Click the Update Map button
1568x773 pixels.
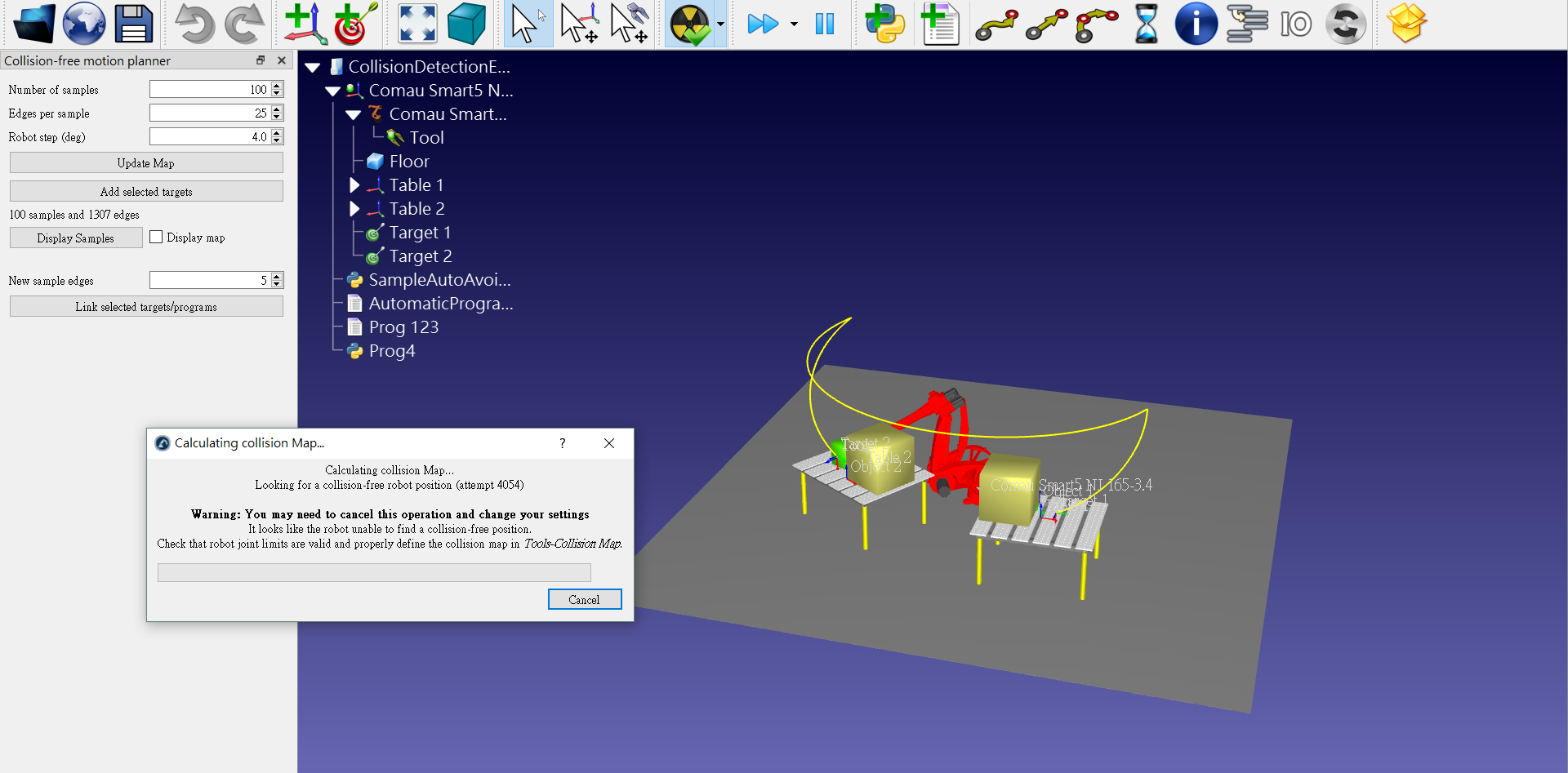[146, 162]
